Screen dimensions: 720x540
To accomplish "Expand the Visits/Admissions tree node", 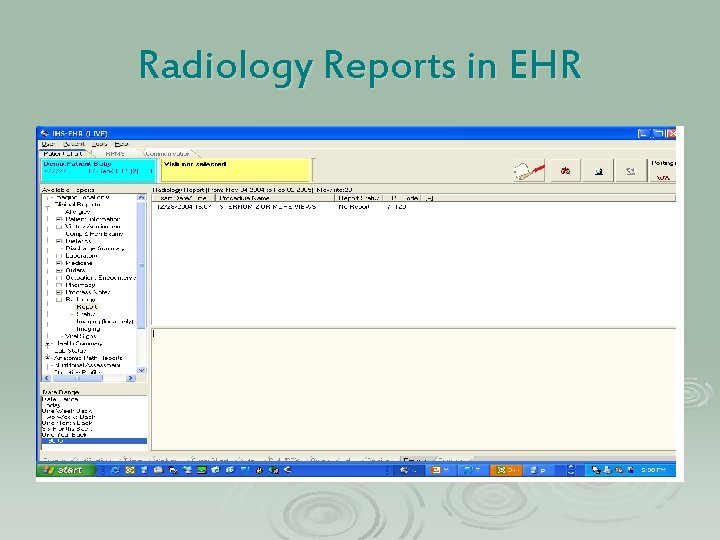I will (x=59, y=227).
